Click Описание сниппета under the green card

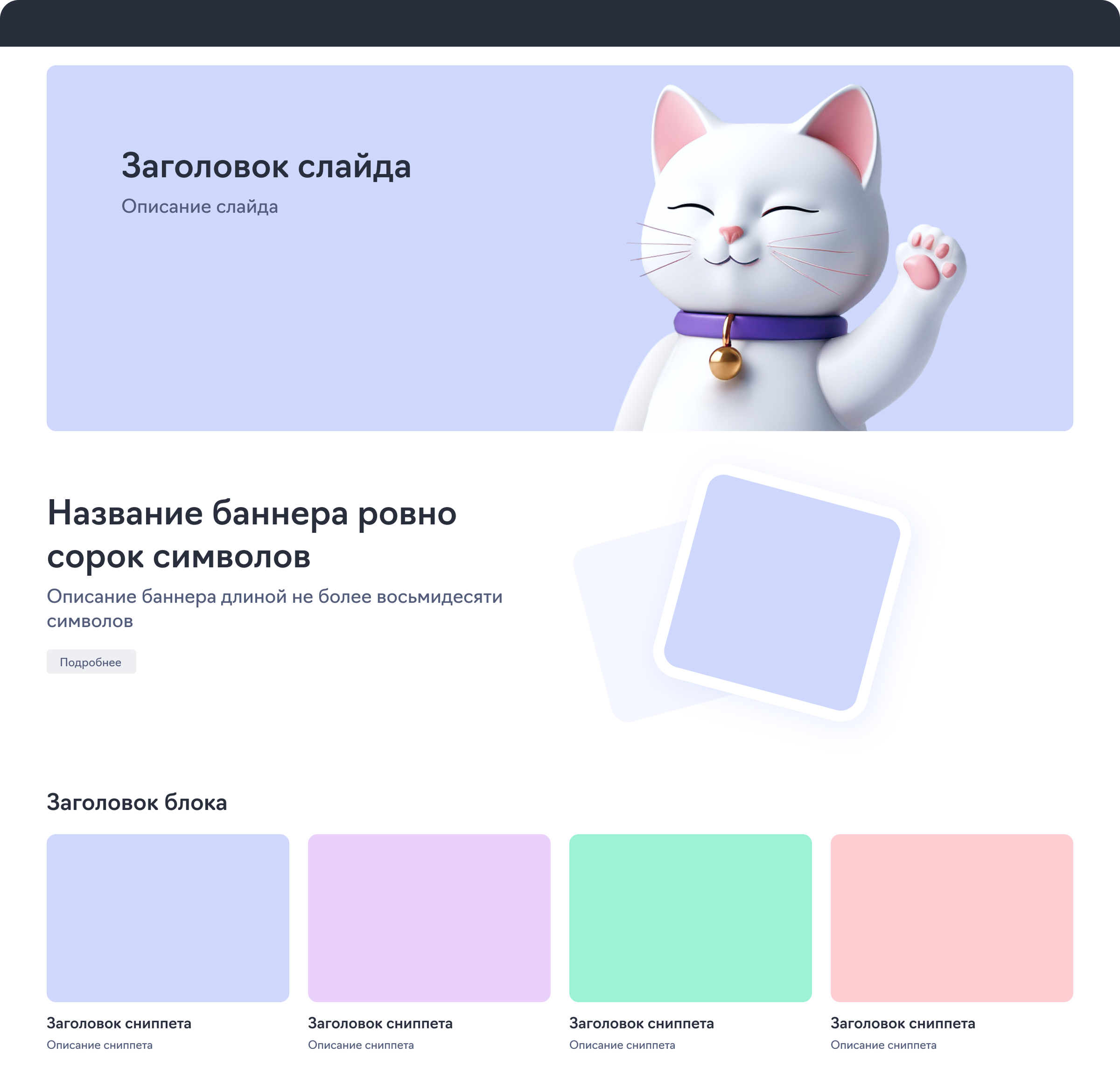coord(622,1045)
